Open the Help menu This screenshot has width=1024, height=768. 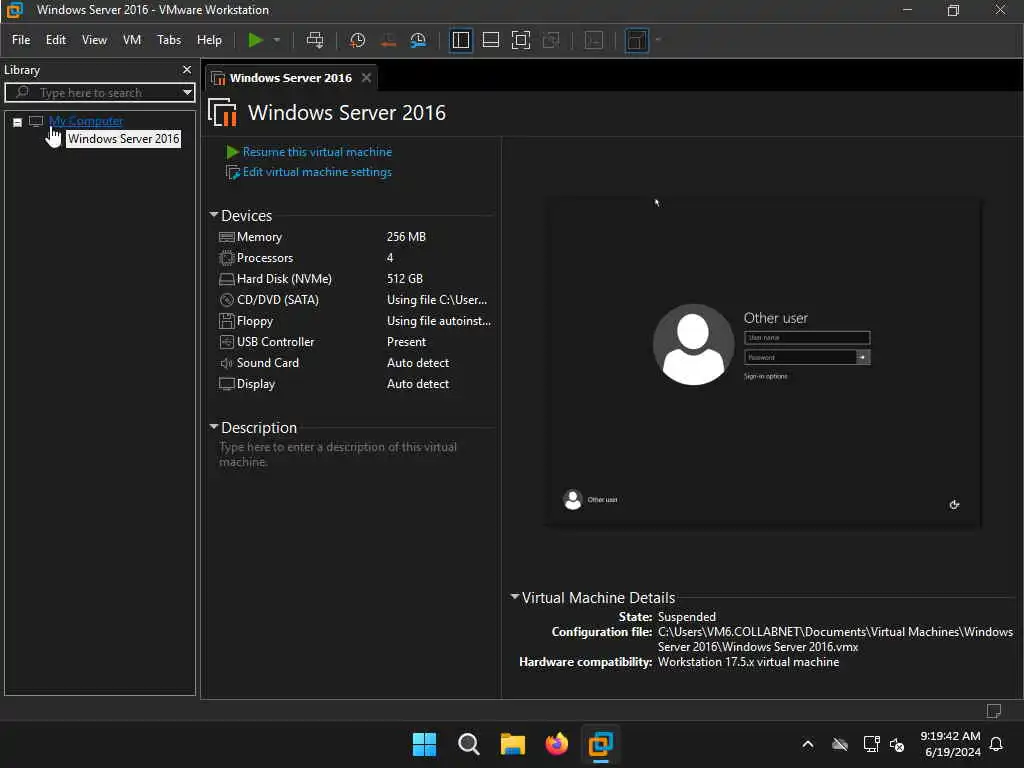[209, 40]
